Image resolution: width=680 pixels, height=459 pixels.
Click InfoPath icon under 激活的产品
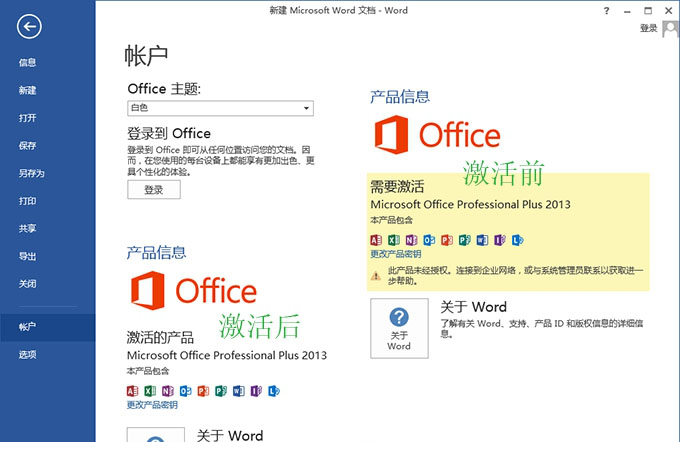256,391
